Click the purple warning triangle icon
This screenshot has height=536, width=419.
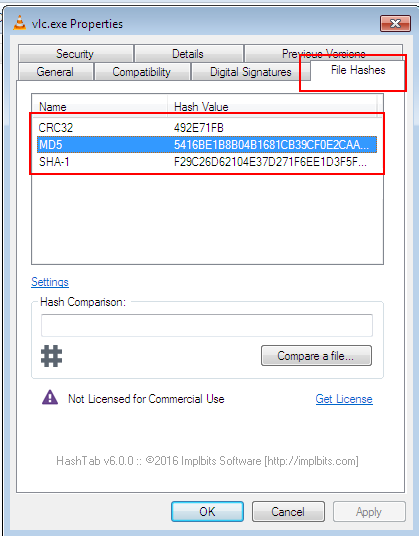coord(50,398)
